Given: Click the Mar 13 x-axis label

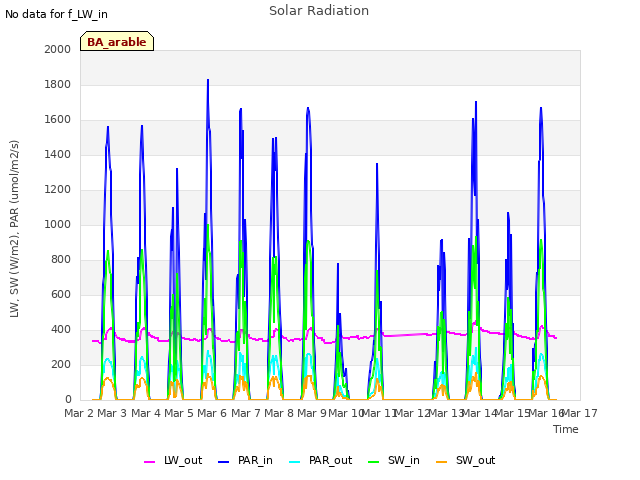Looking at the screenshot, I should 445,413.
